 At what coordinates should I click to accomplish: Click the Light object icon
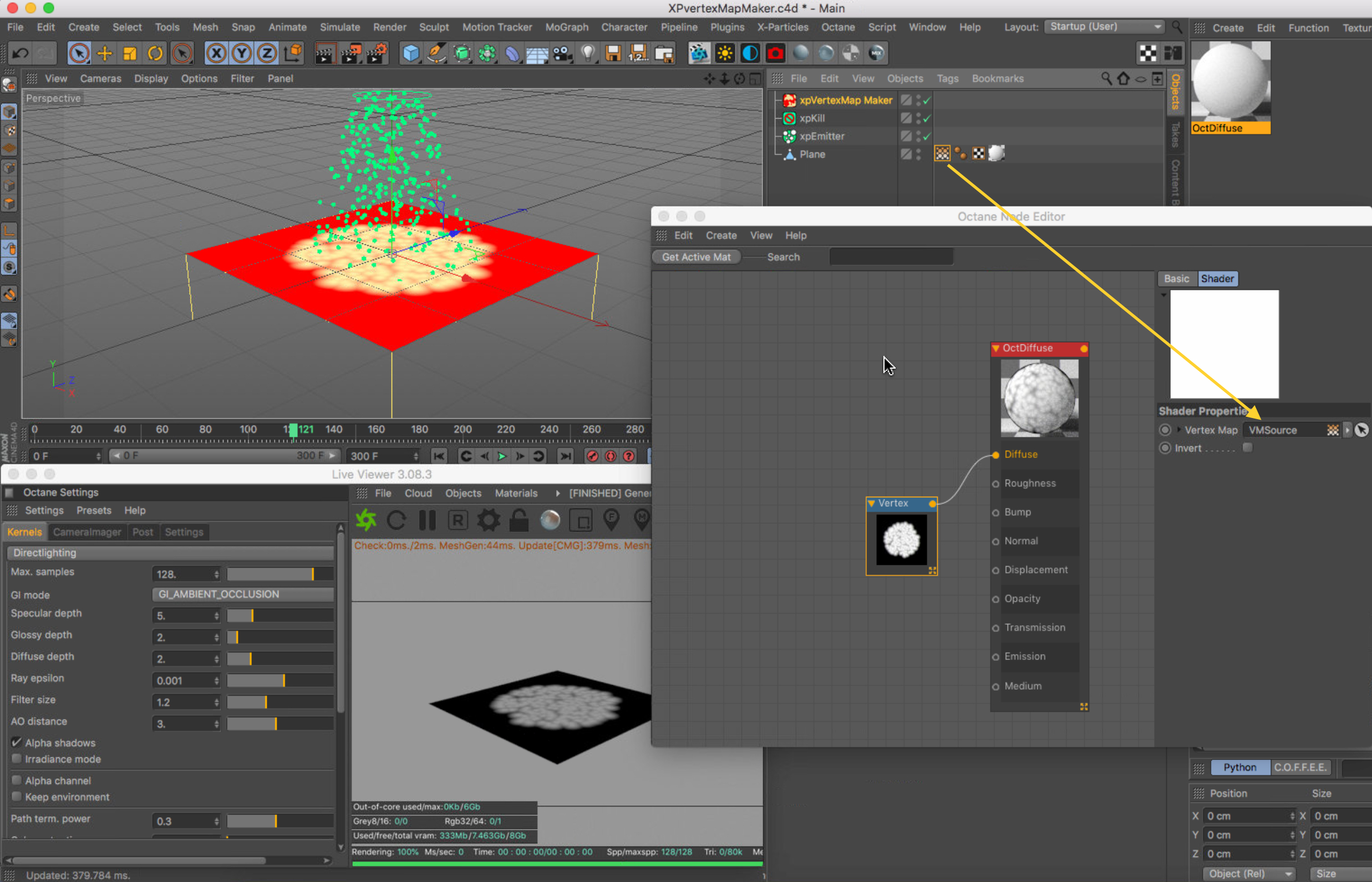point(588,54)
